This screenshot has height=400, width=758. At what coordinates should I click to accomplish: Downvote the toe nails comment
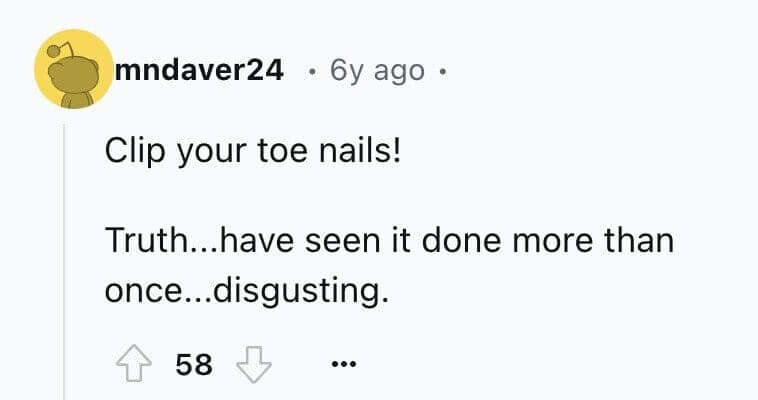point(251,365)
